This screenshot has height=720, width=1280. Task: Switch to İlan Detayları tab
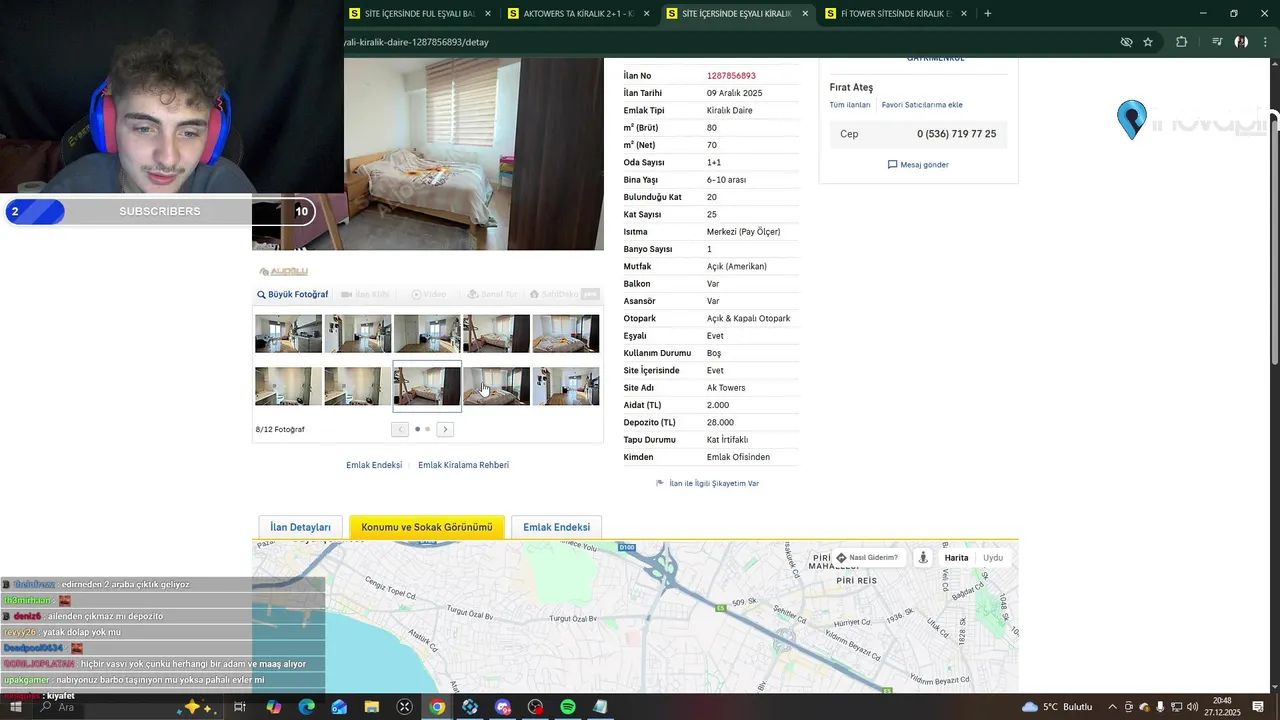pos(300,527)
